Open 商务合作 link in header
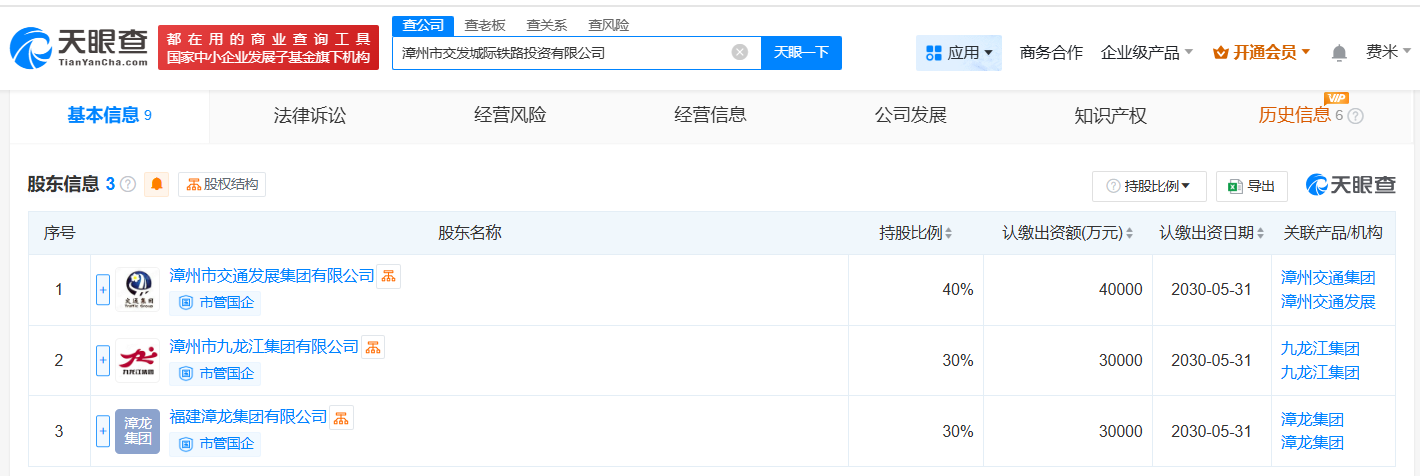The height and width of the screenshot is (476, 1420). [1051, 53]
